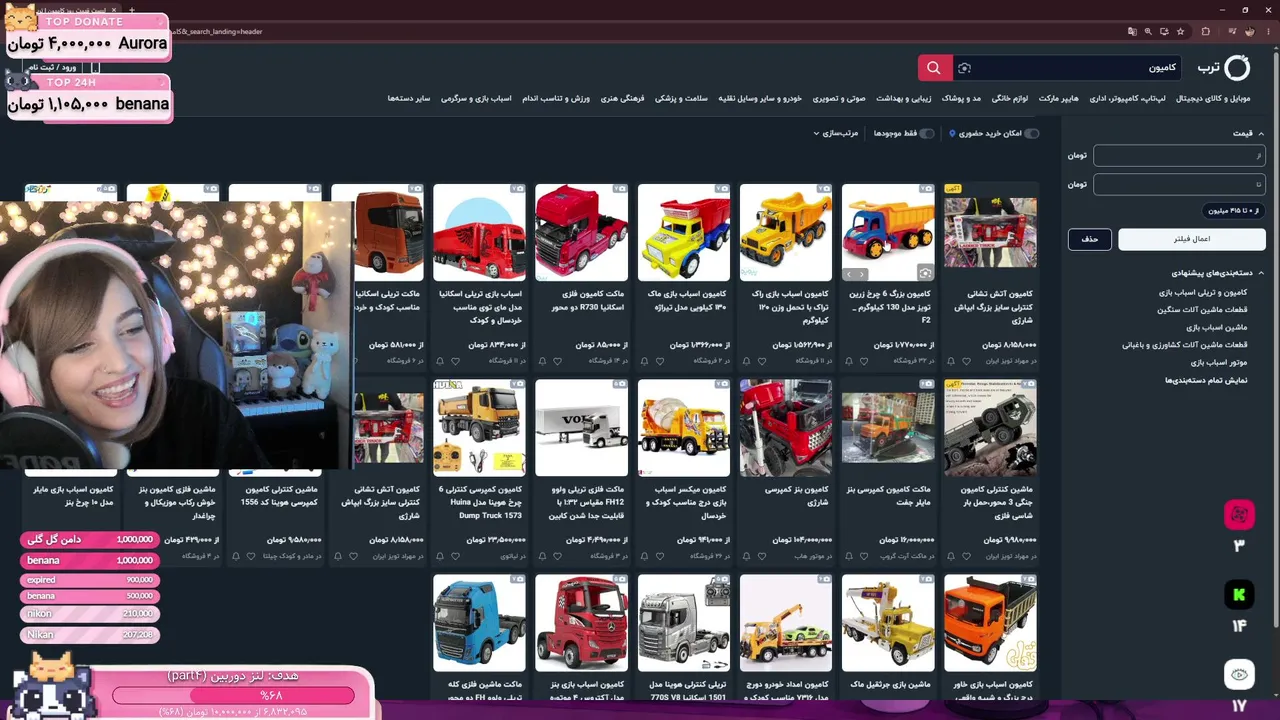
Task: Click pink atom icon in right sidebar
Action: click(1239, 514)
